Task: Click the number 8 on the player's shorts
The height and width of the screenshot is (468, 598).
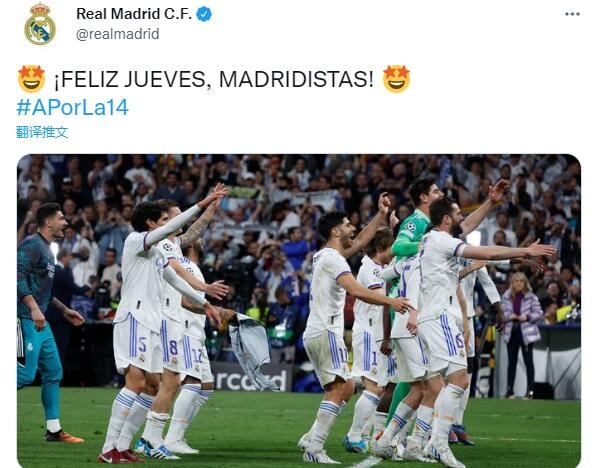Action: pos(173,348)
